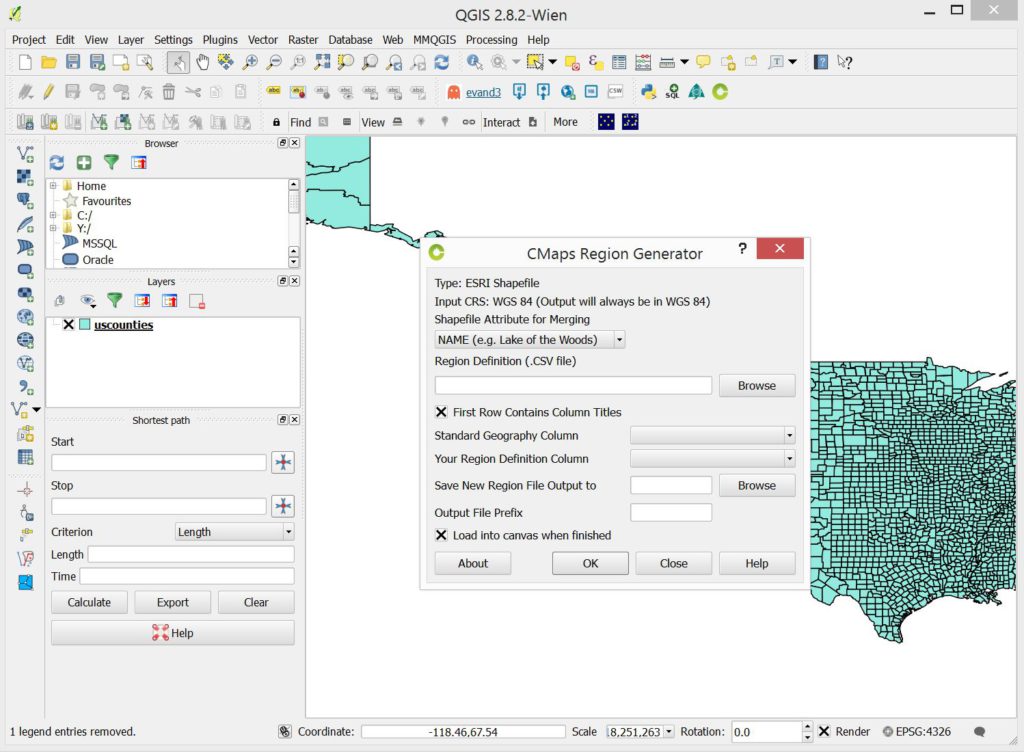Toggle uscounties layer visibility checkbox
Image resolution: width=1024 pixels, height=752 pixels.
tap(68, 324)
